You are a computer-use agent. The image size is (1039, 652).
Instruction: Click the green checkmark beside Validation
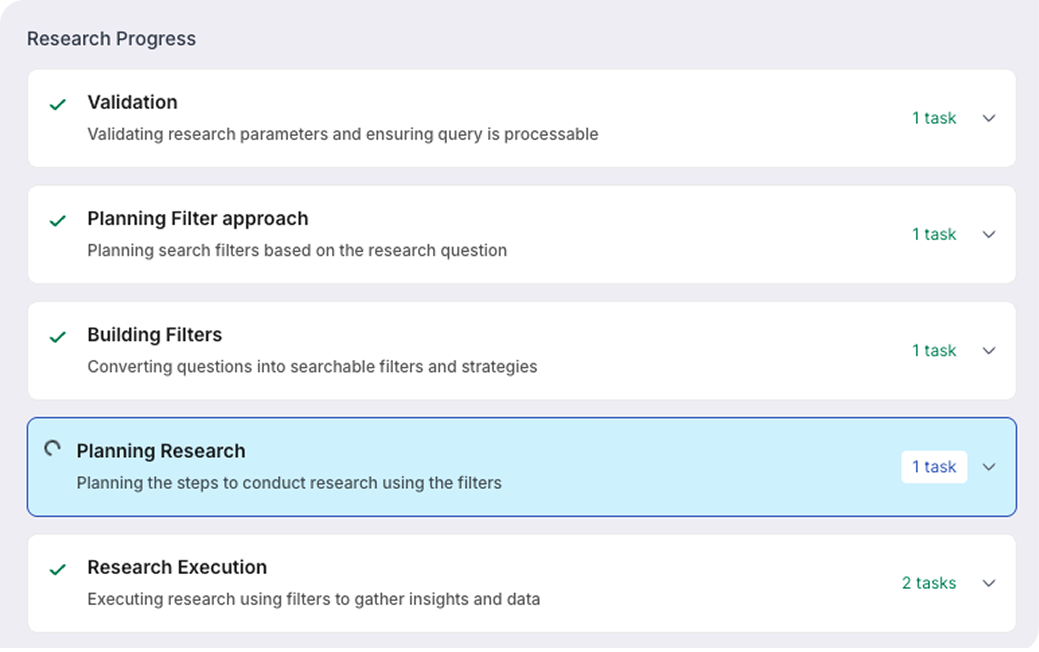(58, 104)
